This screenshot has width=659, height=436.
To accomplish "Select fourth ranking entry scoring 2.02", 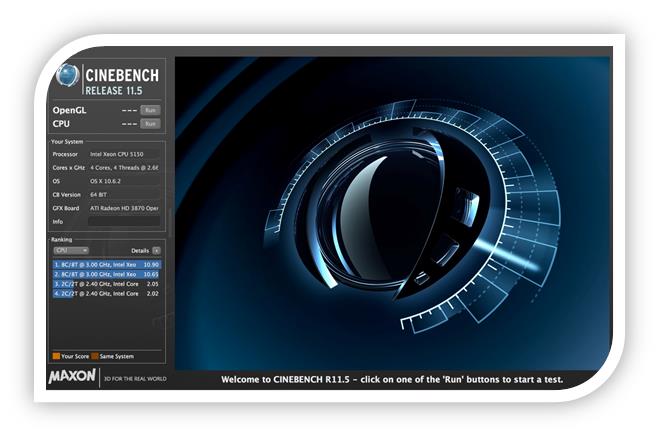I will coord(106,294).
